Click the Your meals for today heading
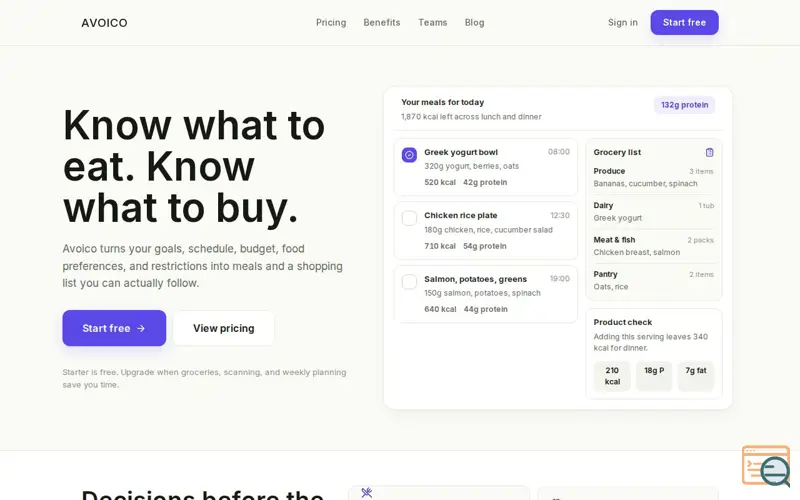Screen dimensions: 800x500 pyautogui.click(x=442, y=102)
